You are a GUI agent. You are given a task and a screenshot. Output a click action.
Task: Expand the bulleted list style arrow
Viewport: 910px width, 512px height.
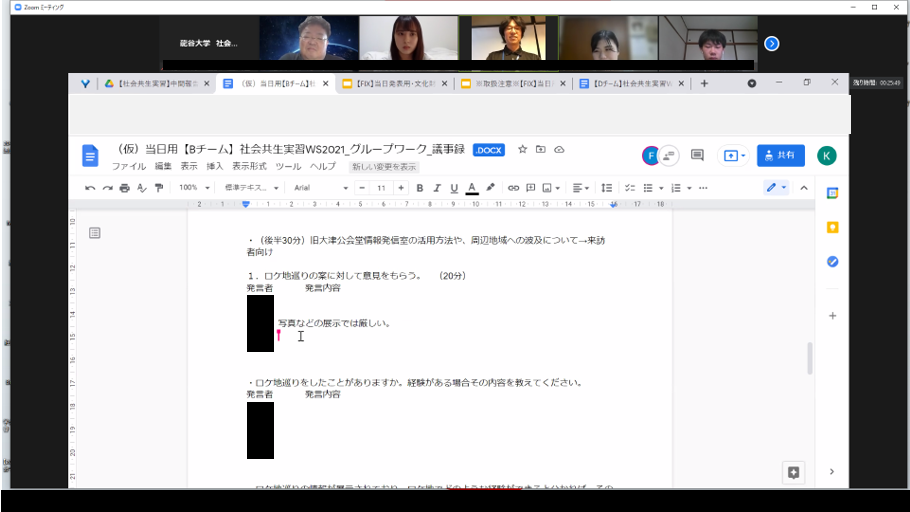661,188
